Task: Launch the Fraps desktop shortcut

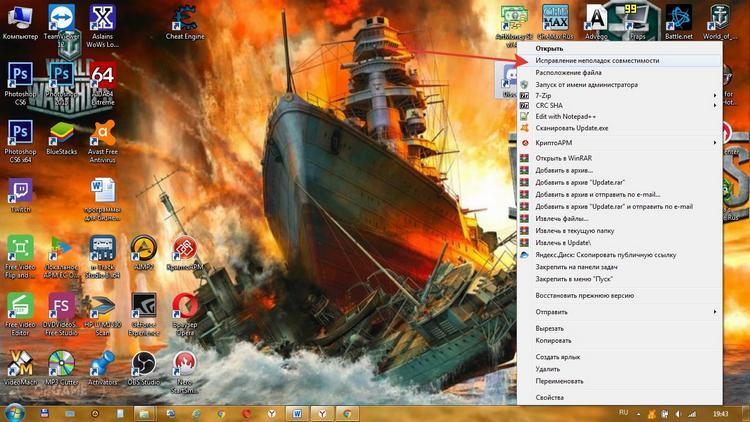Action: coord(637,23)
